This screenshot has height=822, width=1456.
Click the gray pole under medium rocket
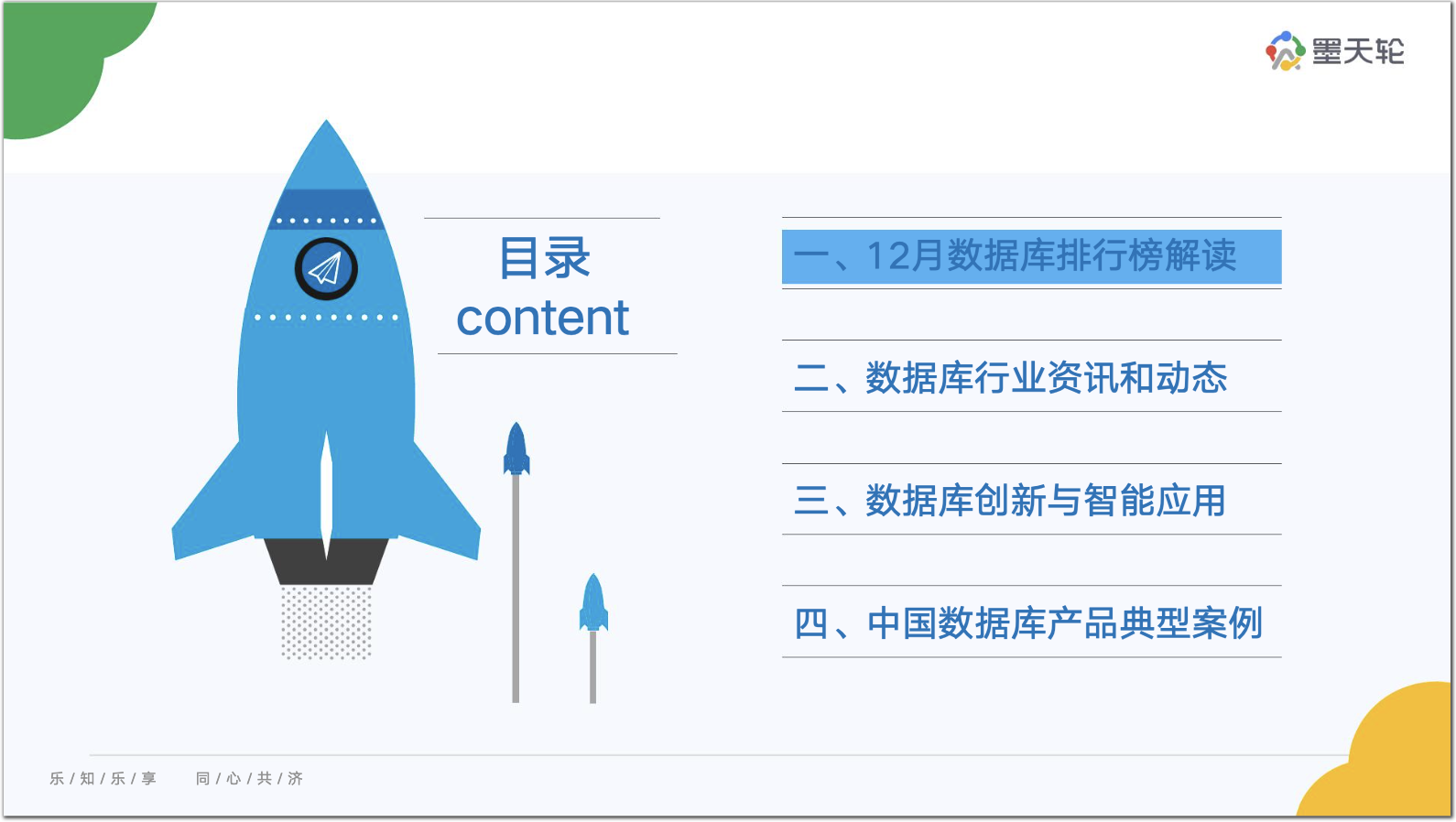tap(516, 588)
